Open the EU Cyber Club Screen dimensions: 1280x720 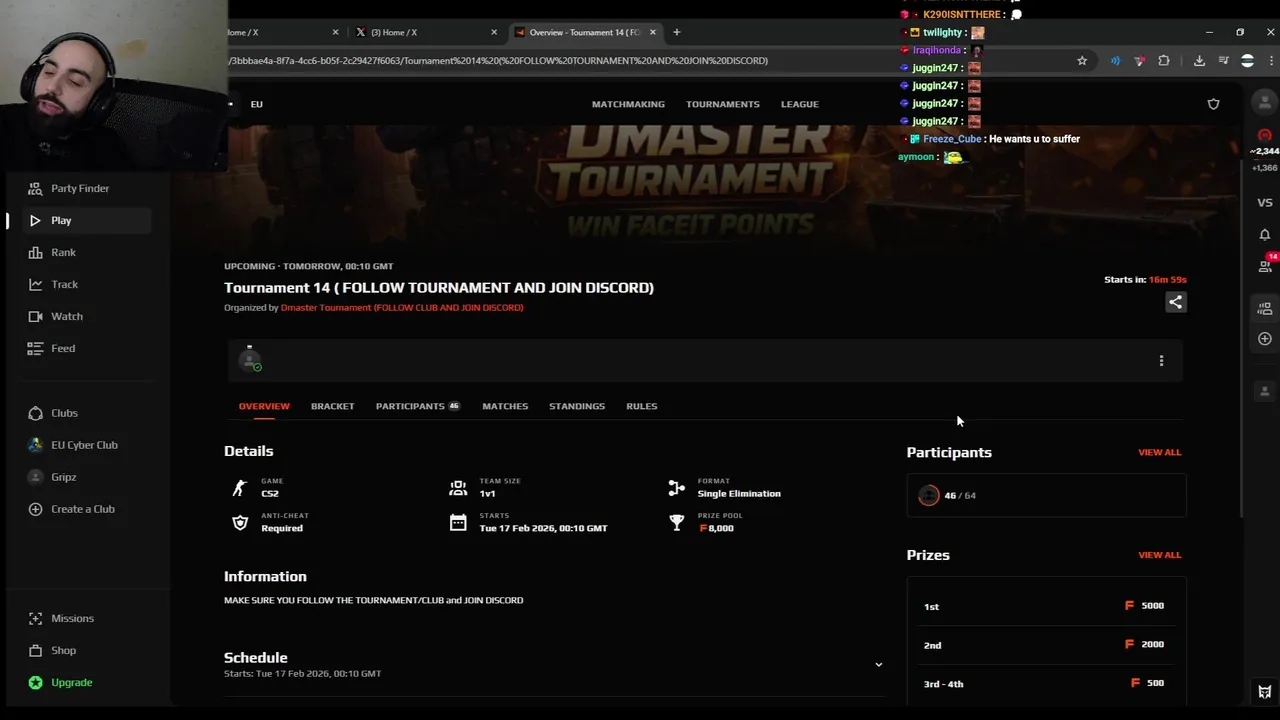[x=84, y=445]
